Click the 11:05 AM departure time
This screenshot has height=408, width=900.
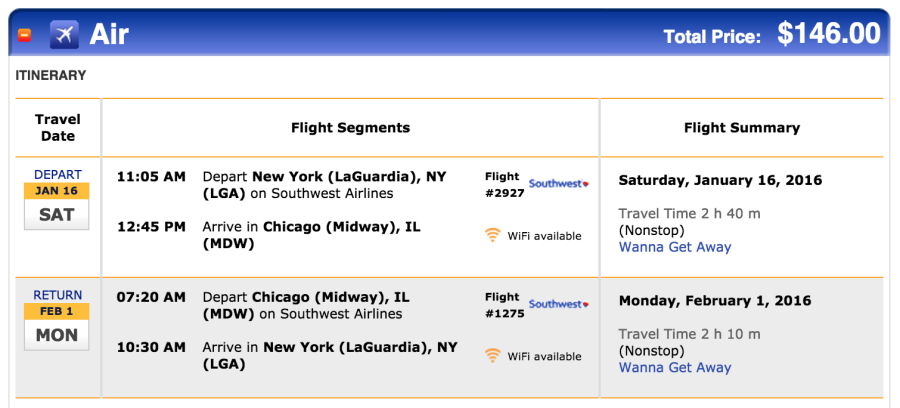point(152,177)
